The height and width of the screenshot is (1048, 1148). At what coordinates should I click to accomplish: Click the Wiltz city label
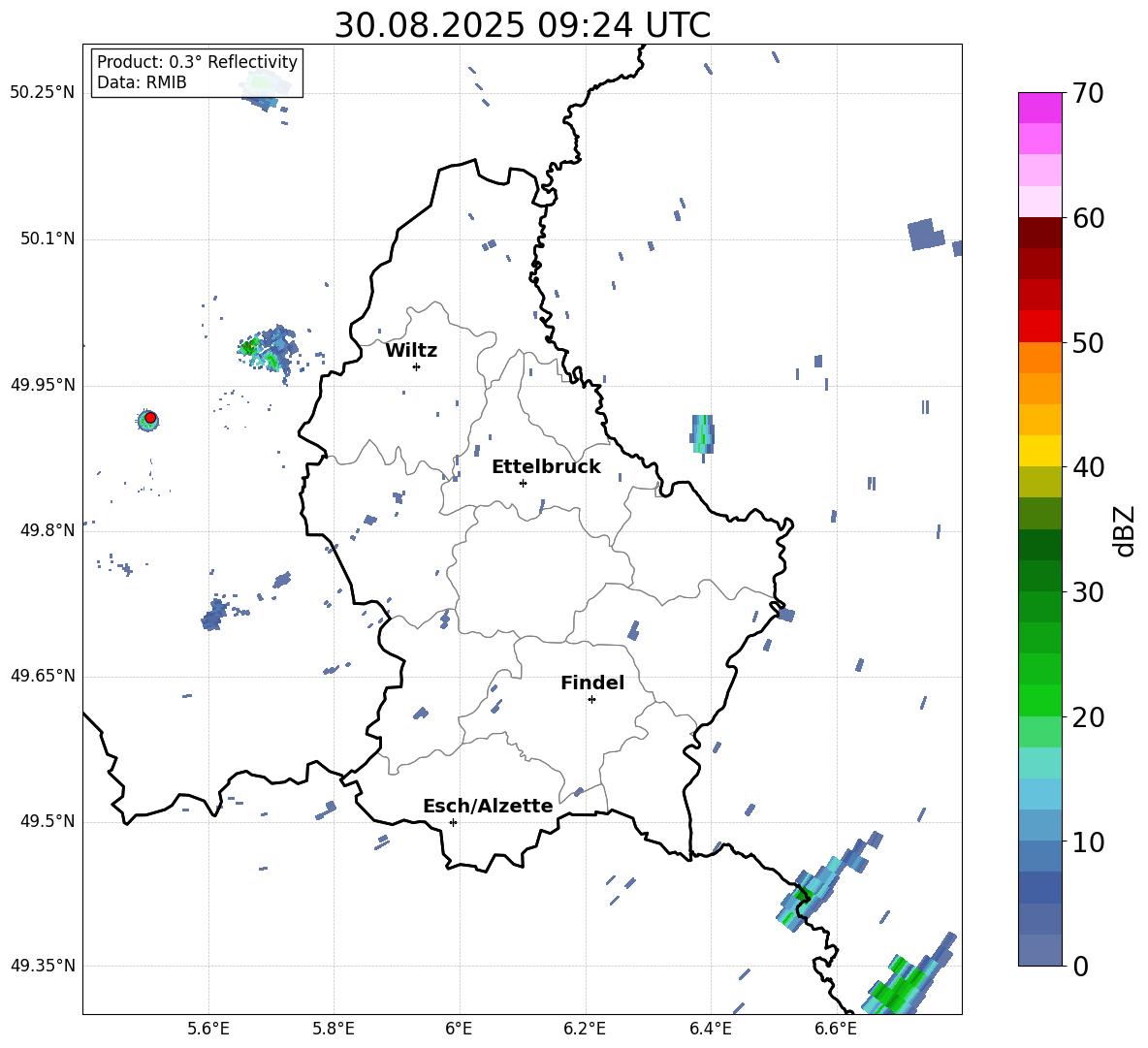(x=411, y=351)
